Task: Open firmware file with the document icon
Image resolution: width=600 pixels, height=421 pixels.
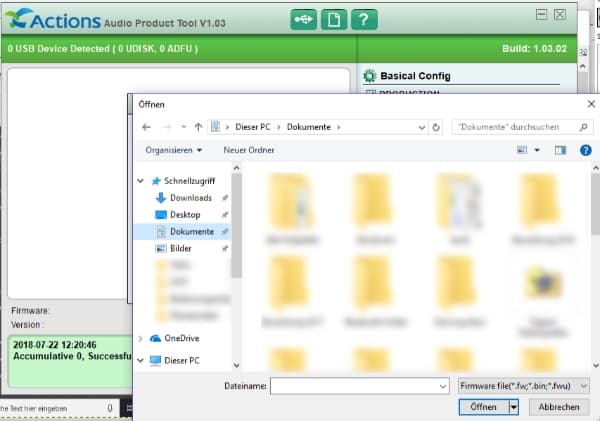Action: pyautogui.click(x=334, y=19)
